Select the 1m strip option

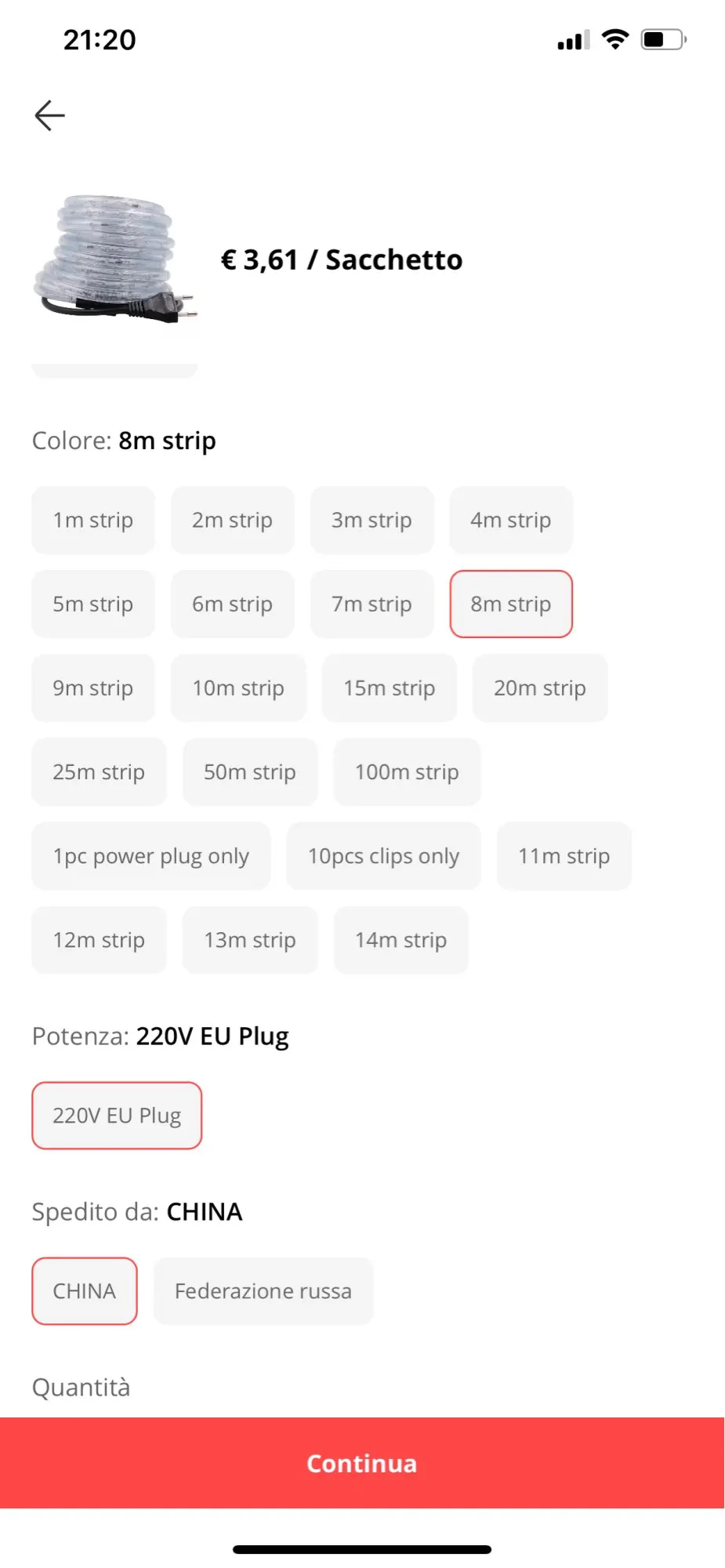click(93, 520)
